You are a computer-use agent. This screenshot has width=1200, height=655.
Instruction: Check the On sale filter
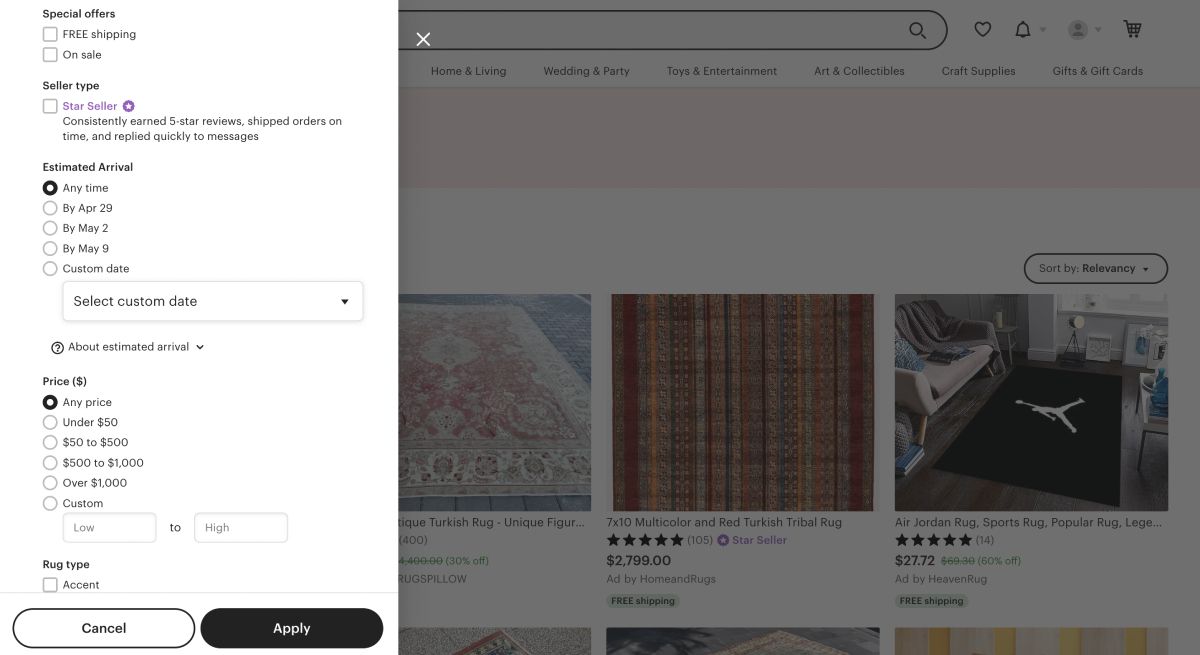coord(50,55)
